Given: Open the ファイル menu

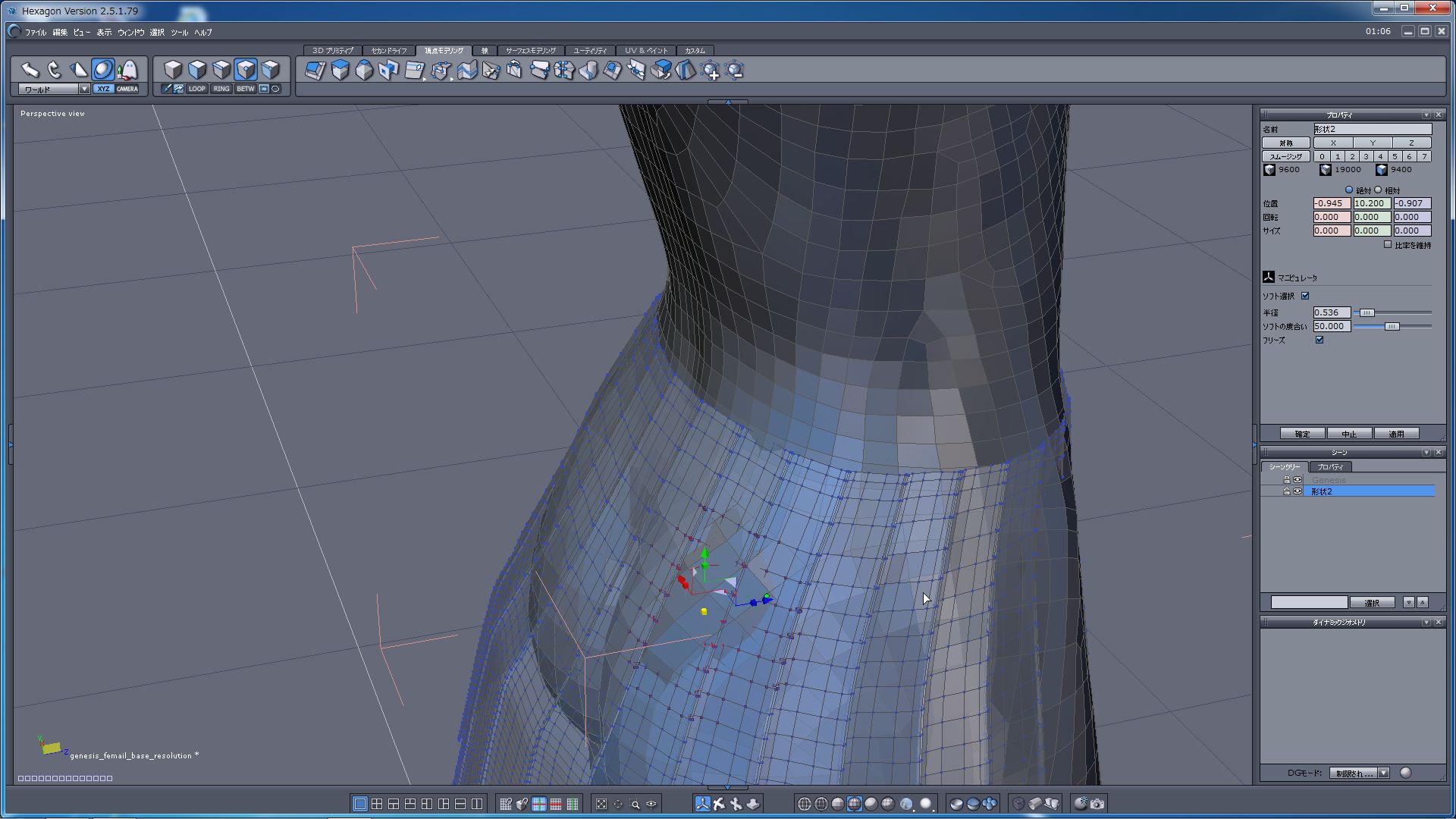Looking at the screenshot, I should [35, 32].
